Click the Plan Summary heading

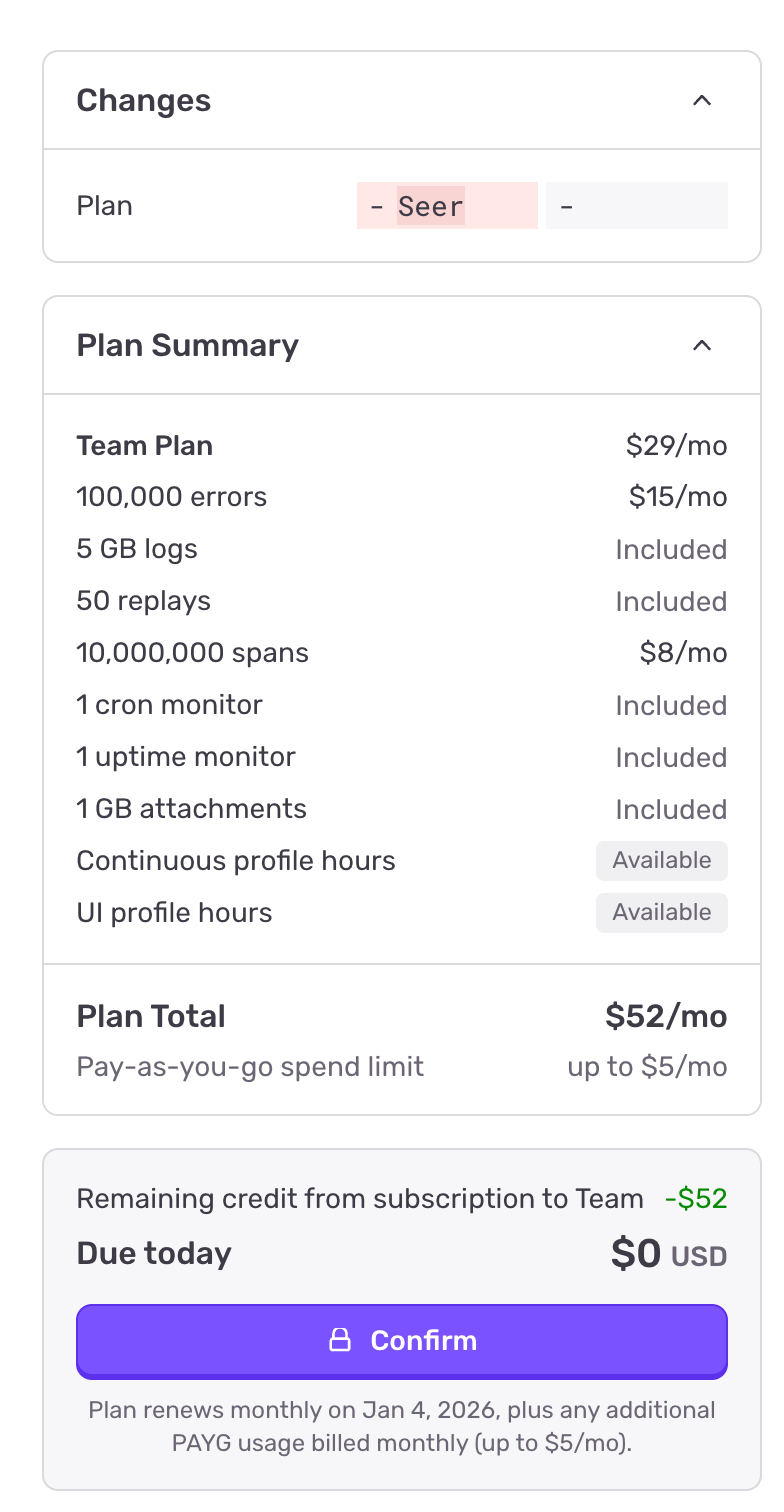click(x=188, y=345)
